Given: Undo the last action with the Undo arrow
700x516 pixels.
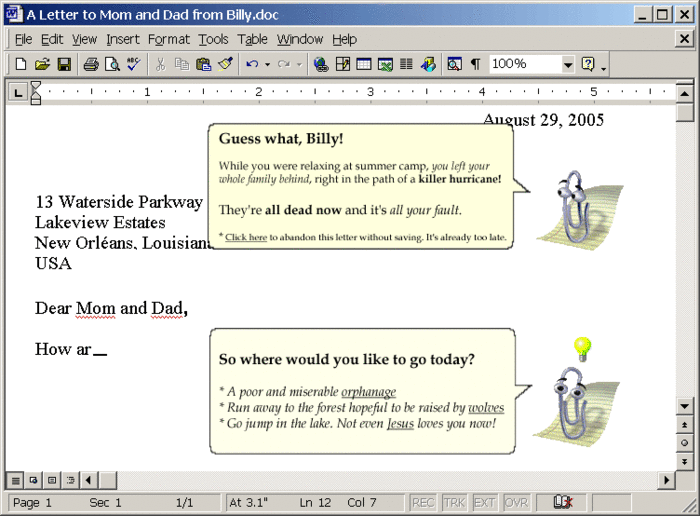Looking at the screenshot, I should point(252,64).
